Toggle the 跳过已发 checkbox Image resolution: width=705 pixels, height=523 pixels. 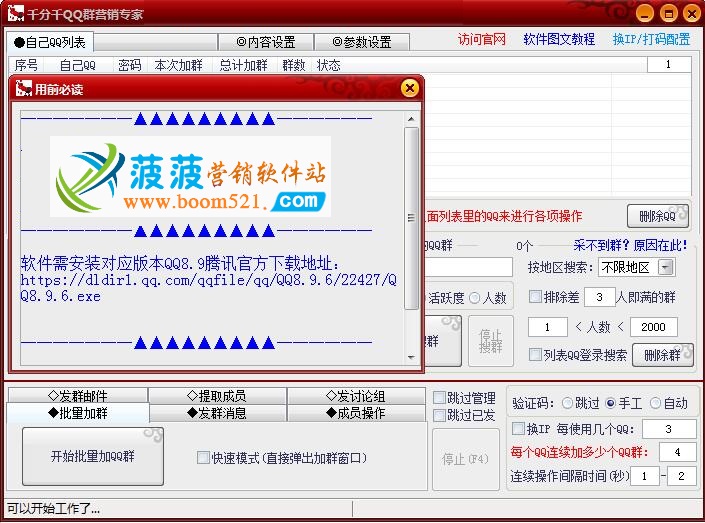439,415
